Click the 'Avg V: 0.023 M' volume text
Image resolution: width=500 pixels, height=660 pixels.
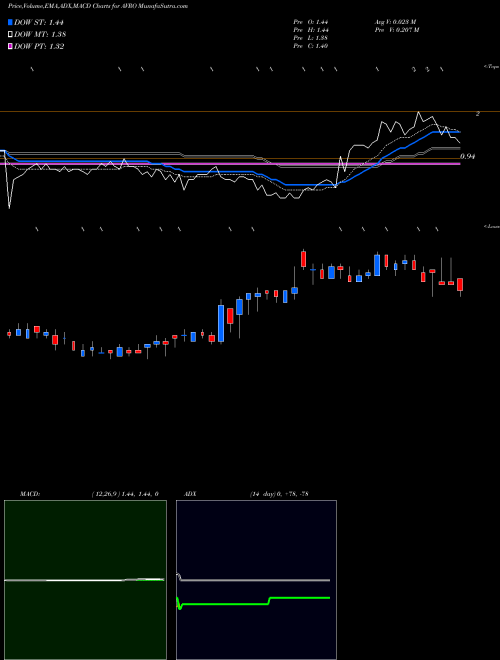[x=395, y=21]
